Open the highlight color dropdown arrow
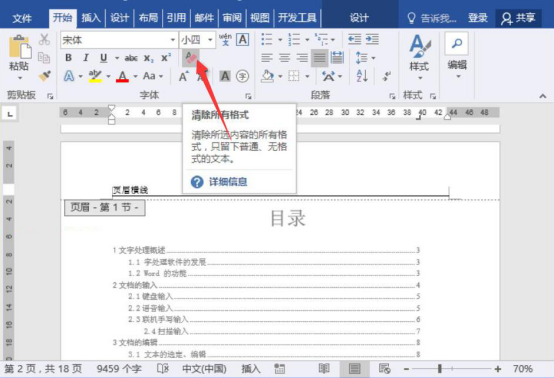This screenshot has width=554, height=378. [x=108, y=76]
